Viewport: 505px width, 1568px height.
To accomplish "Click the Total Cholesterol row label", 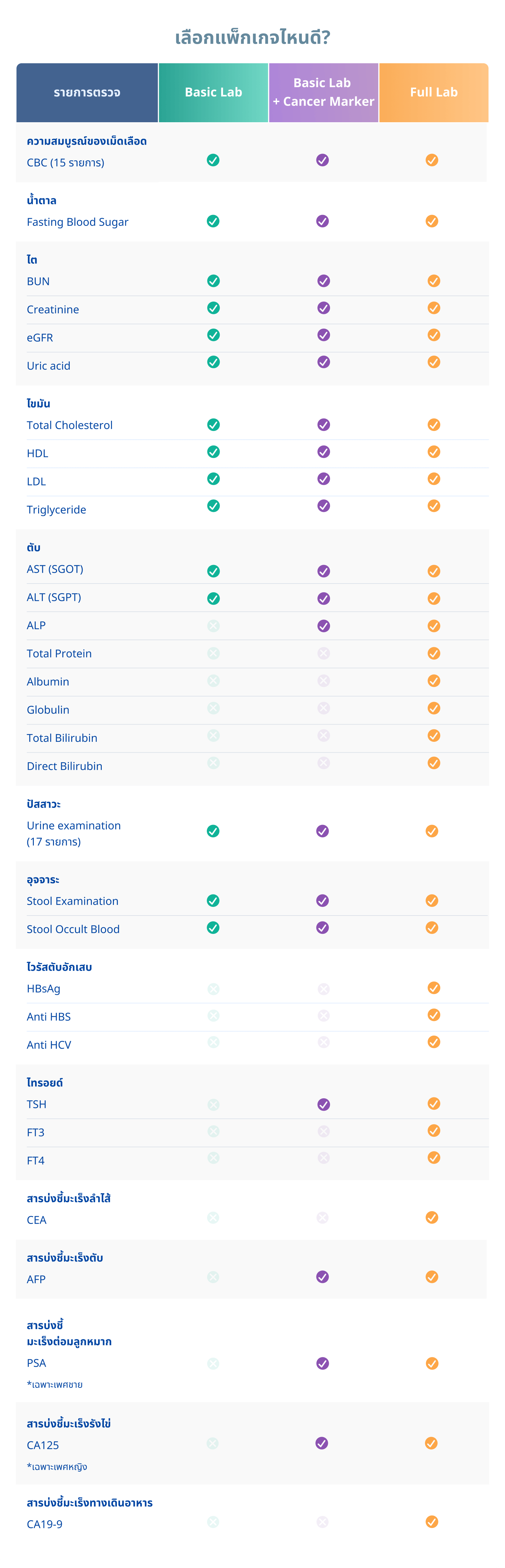I will tap(70, 425).
